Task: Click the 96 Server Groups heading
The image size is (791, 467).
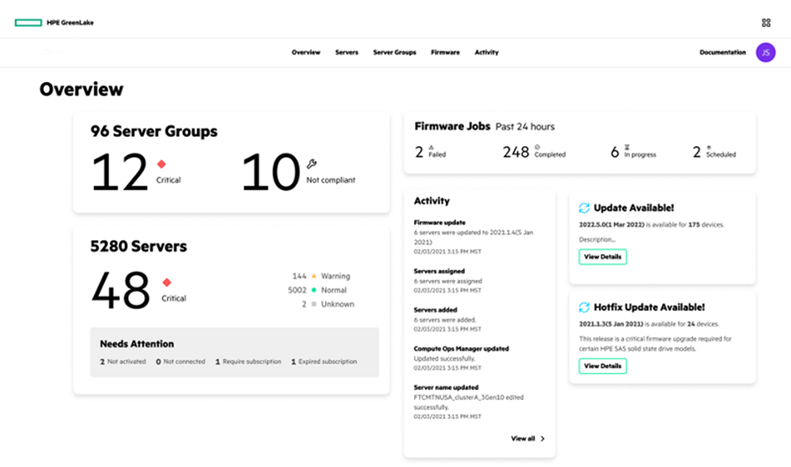Action: (x=154, y=132)
